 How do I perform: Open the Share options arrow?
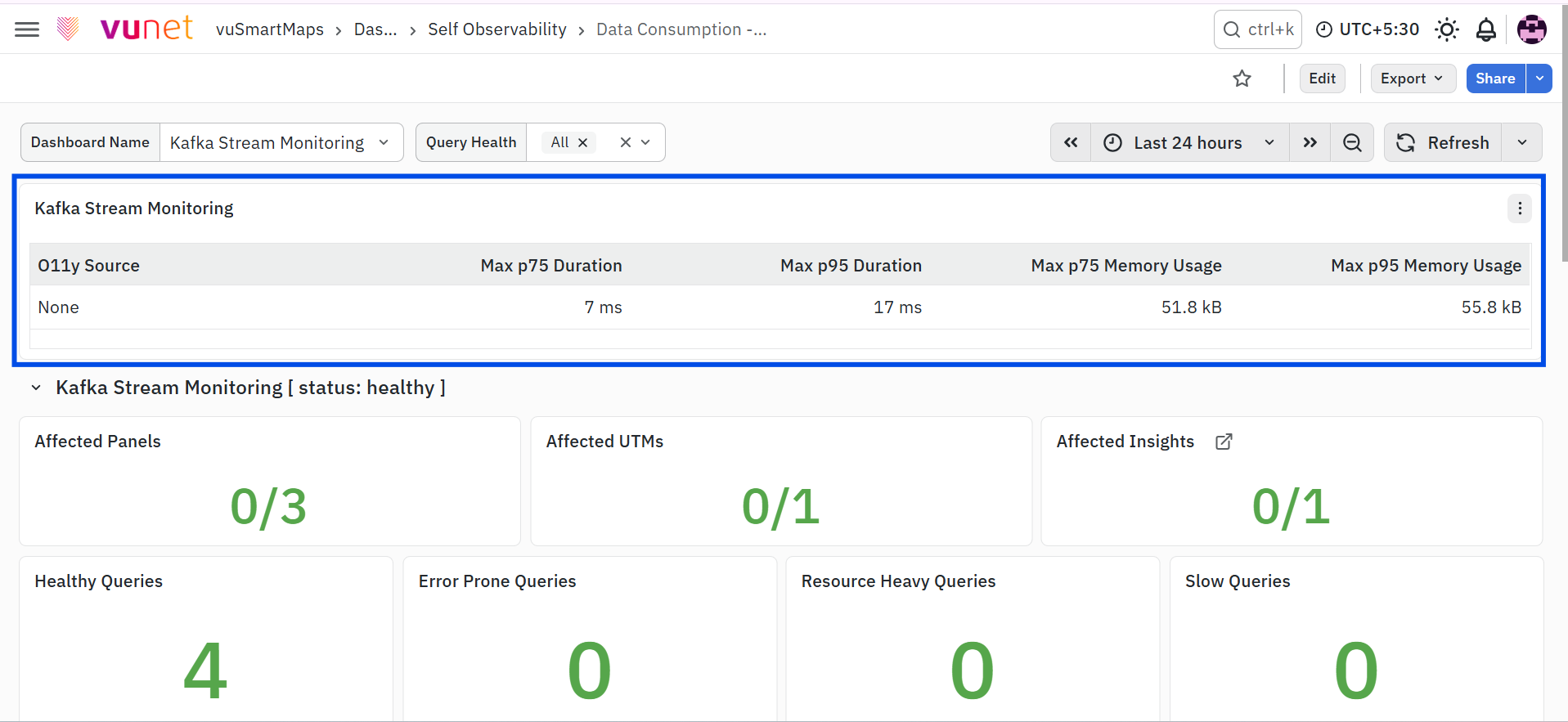coord(1539,78)
